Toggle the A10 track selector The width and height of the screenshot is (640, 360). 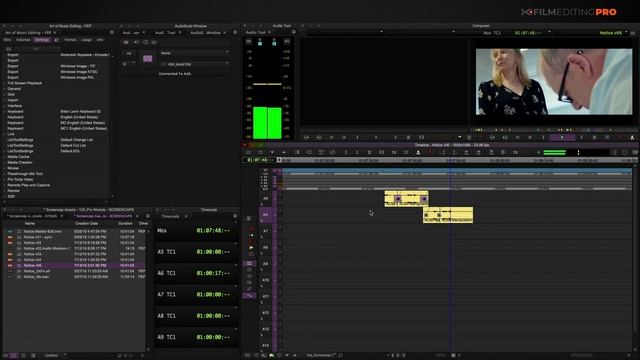pyautogui.click(x=265, y=280)
